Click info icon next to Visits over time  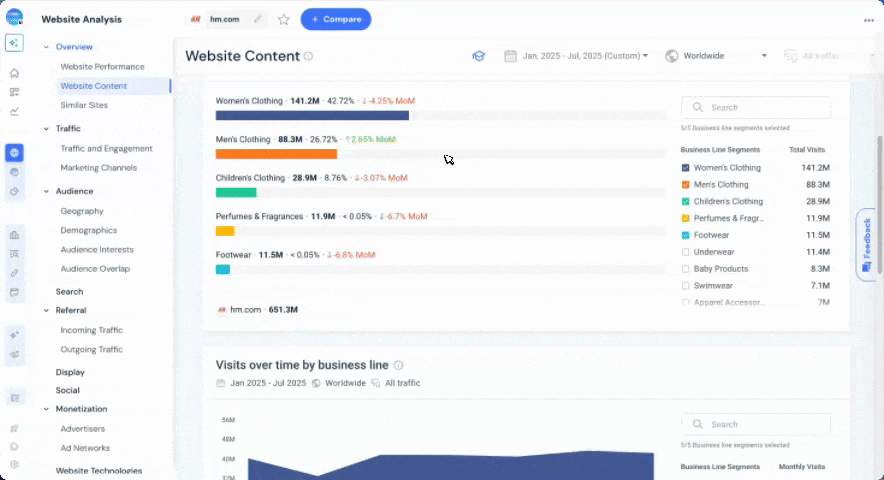point(398,366)
